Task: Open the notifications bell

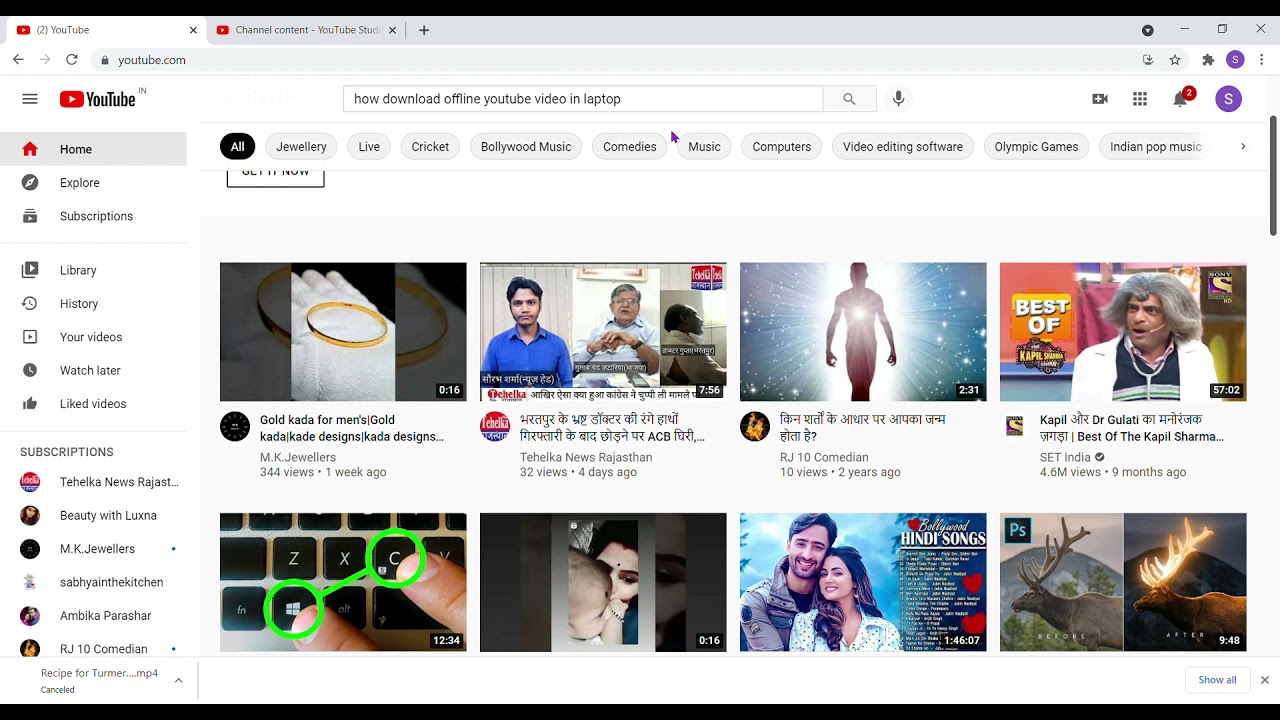Action: point(1181,99)
